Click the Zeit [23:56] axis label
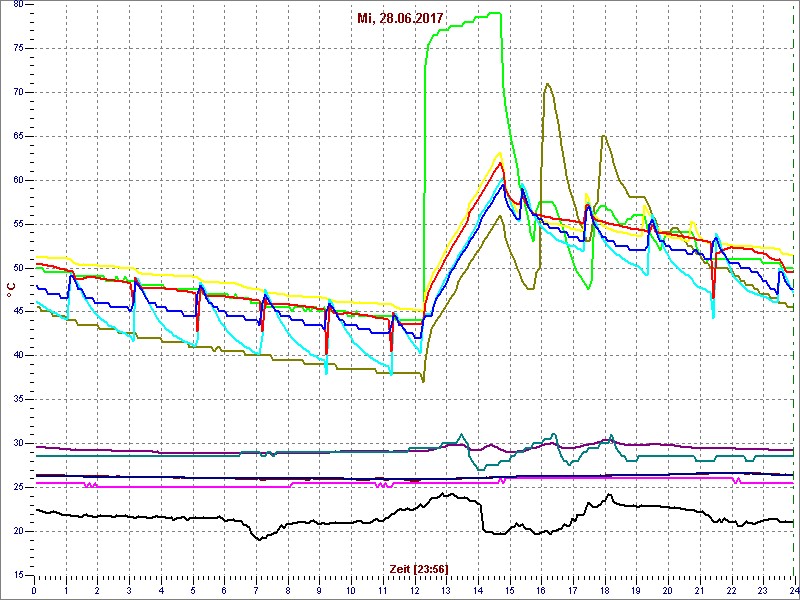The width and height of the screenshot is (800, 600). click(419, 569)
